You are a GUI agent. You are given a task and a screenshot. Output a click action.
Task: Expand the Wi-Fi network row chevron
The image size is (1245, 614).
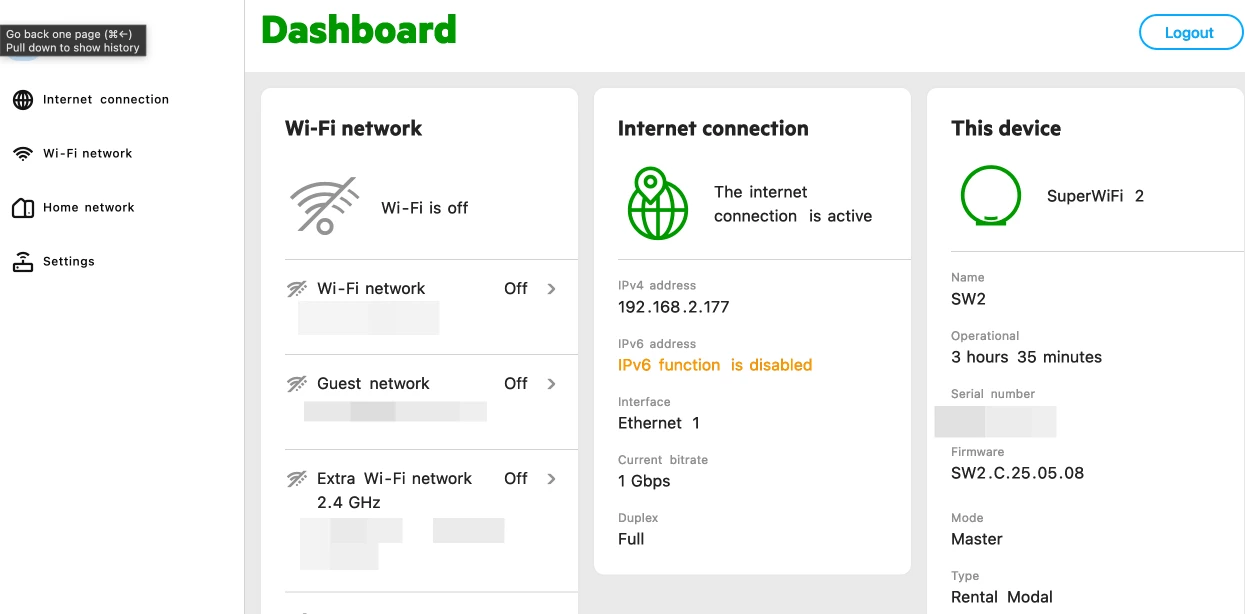click(x=551, y=289)
